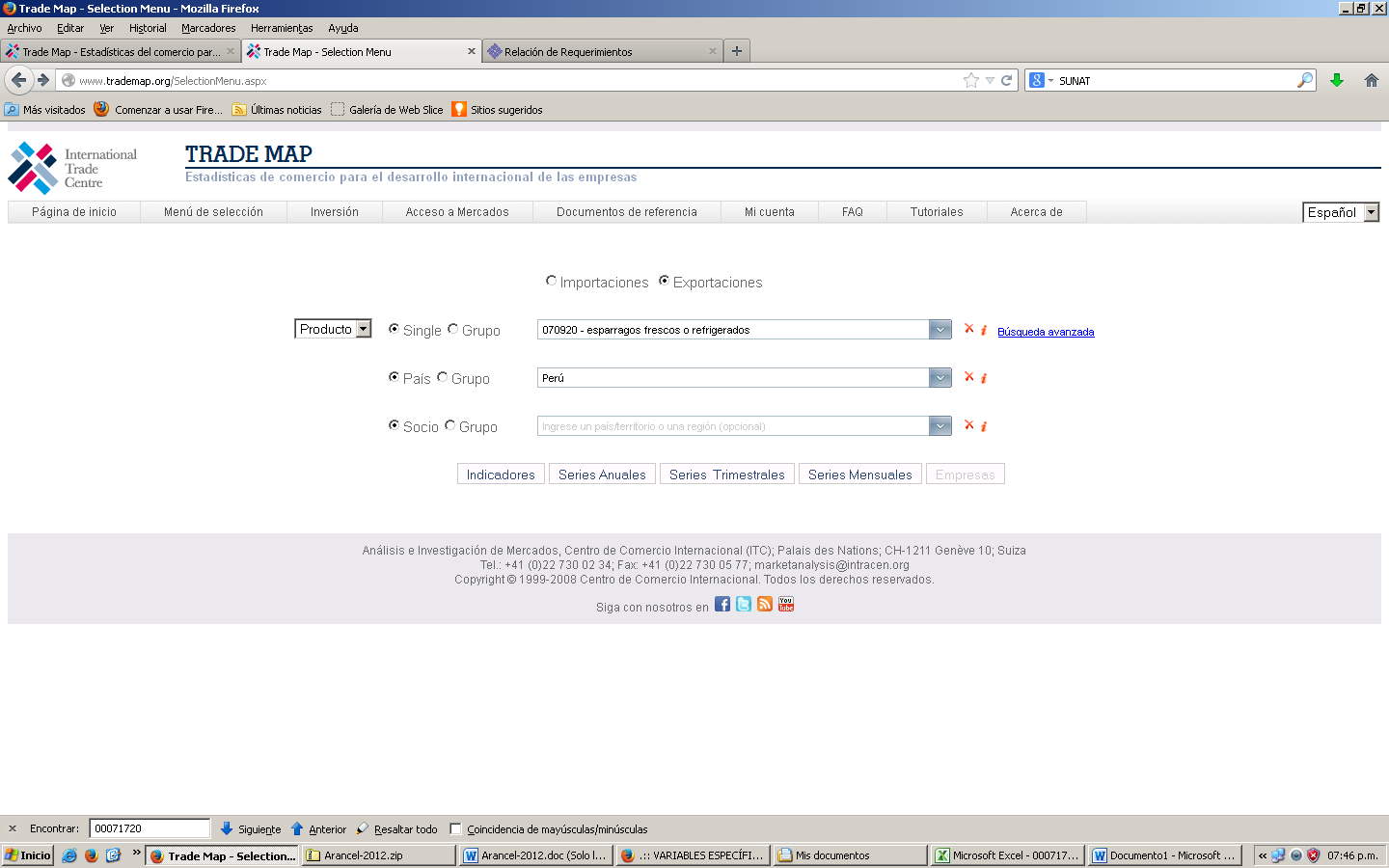Clear the Perú country field with red X

[x=969, y=377]
